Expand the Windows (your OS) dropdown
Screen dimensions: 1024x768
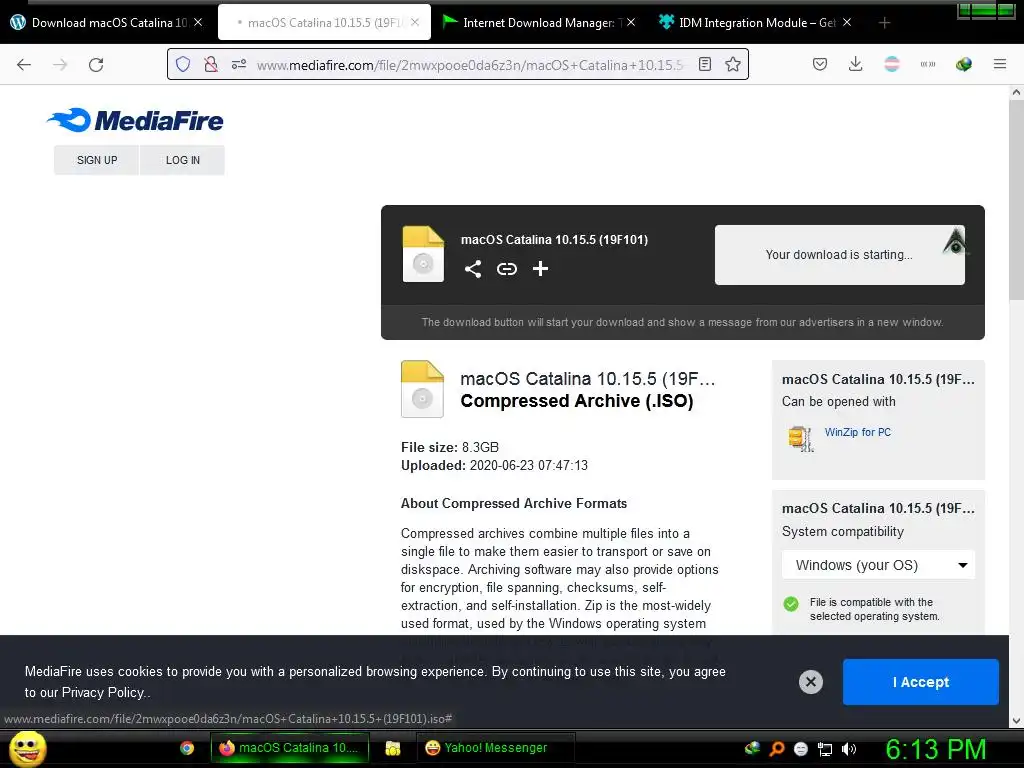pyautogui.click(x=878, y=565)
